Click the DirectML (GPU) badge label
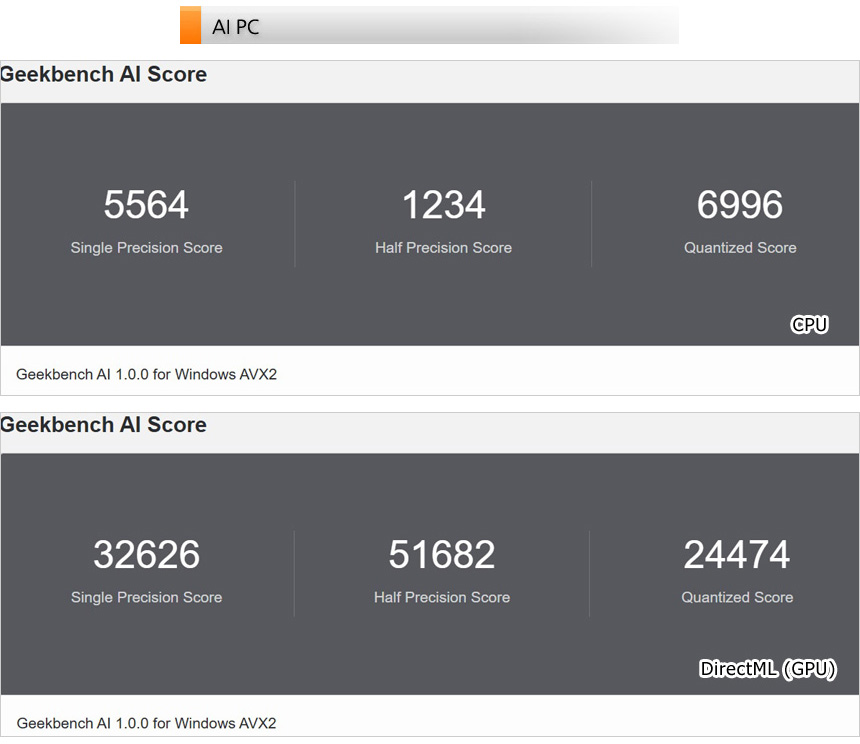The image size is (860, 744). [767, 669]
